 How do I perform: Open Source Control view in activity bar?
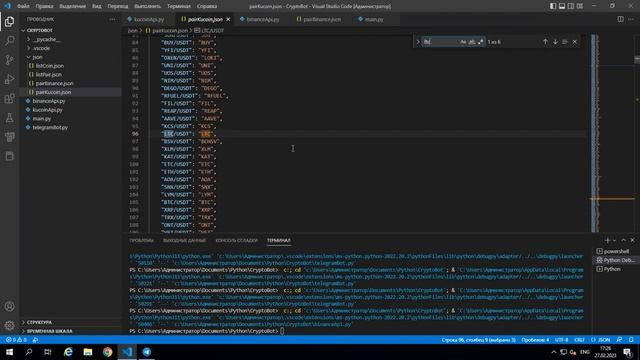(9, 60)
